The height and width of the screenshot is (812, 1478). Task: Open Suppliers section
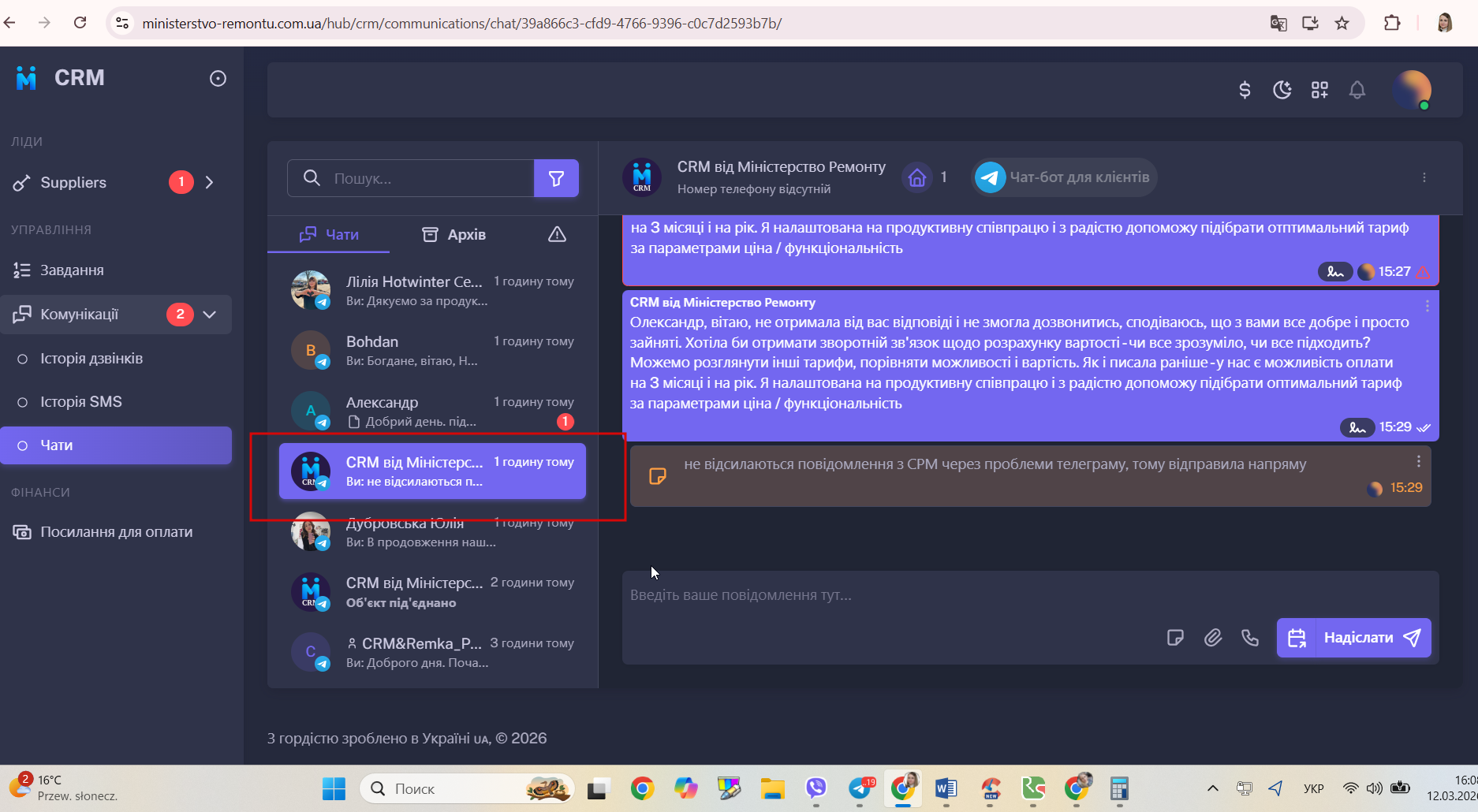click(x=73, y=183)
